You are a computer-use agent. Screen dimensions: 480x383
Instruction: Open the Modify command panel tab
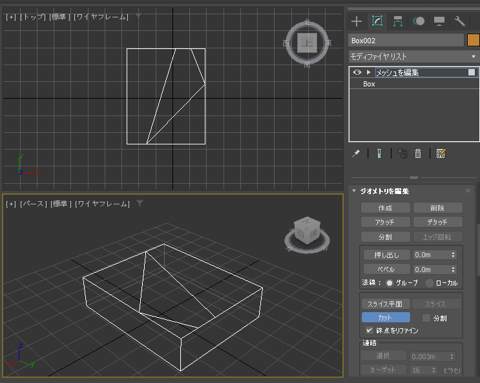[377, 21]
